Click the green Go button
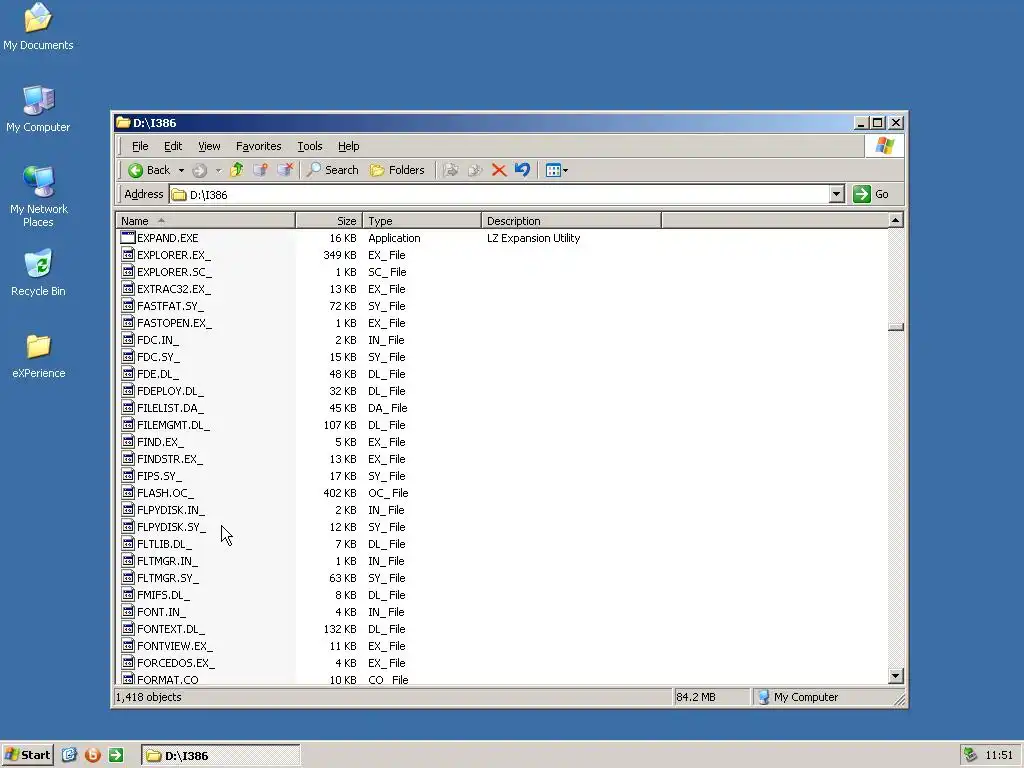1024x768 pixels. [871, 194]
